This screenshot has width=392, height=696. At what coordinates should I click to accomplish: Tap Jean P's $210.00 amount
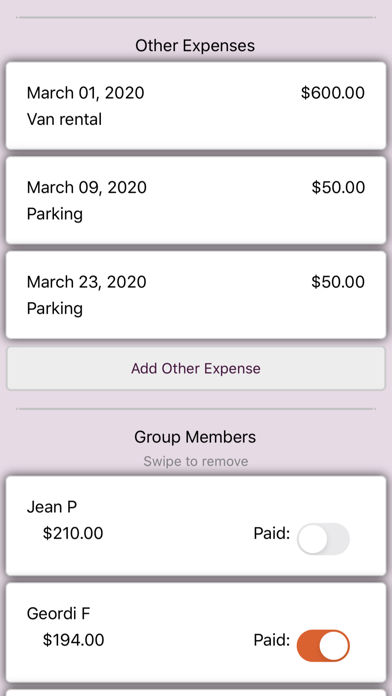tap(73, 533)
